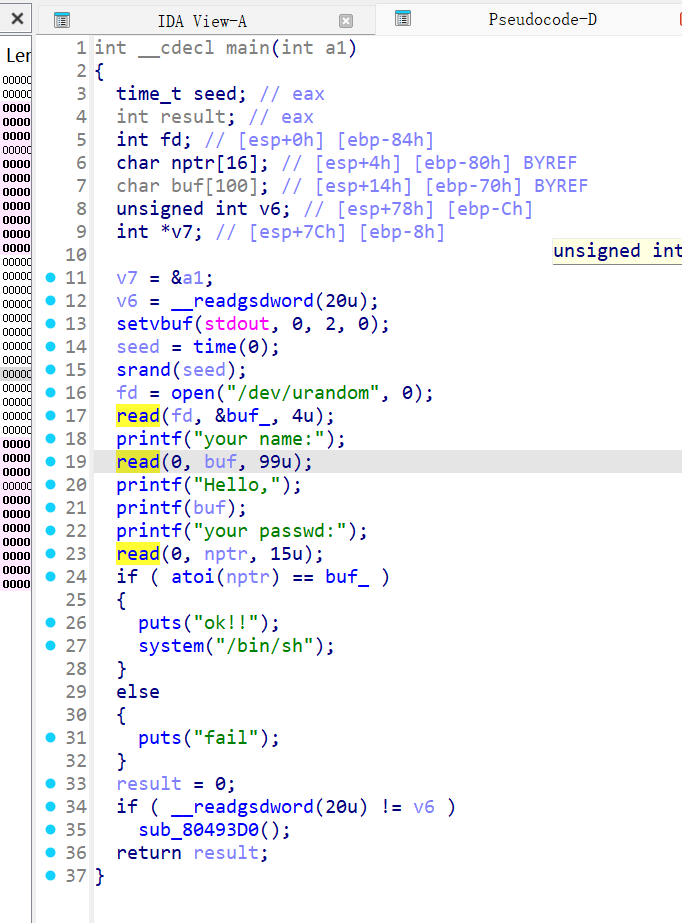Close the left panel with the X button
The height and width of the screenshot is (923, 682).
tap(16, 19)
